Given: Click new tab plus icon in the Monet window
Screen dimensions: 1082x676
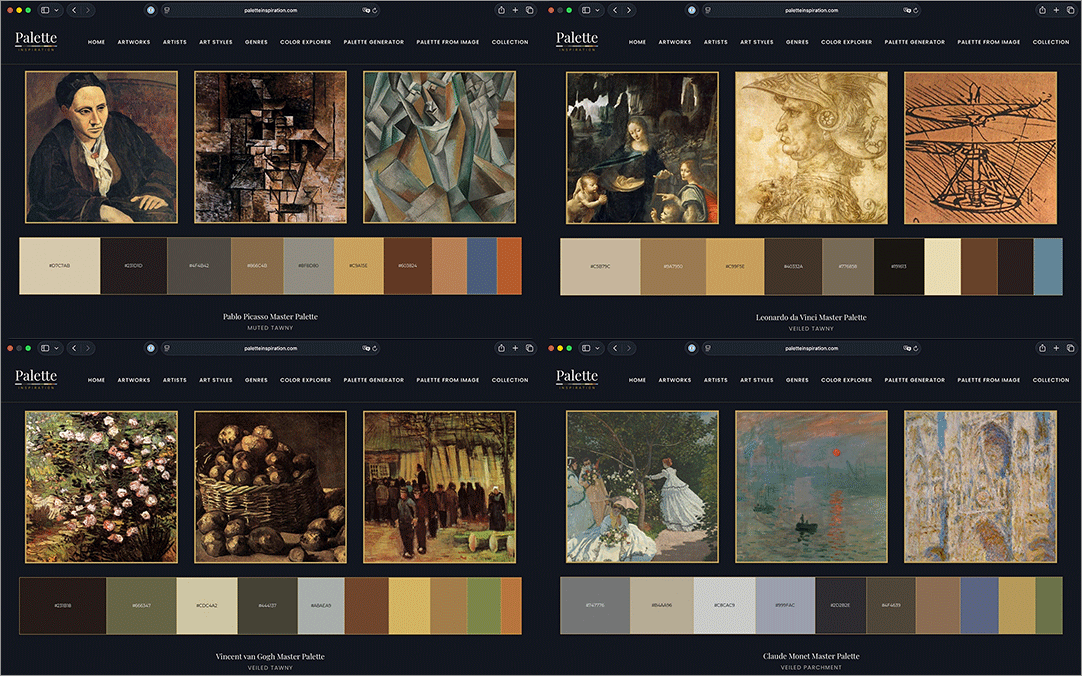Looking at the screenshot, I should click(x=1056, y=348).
